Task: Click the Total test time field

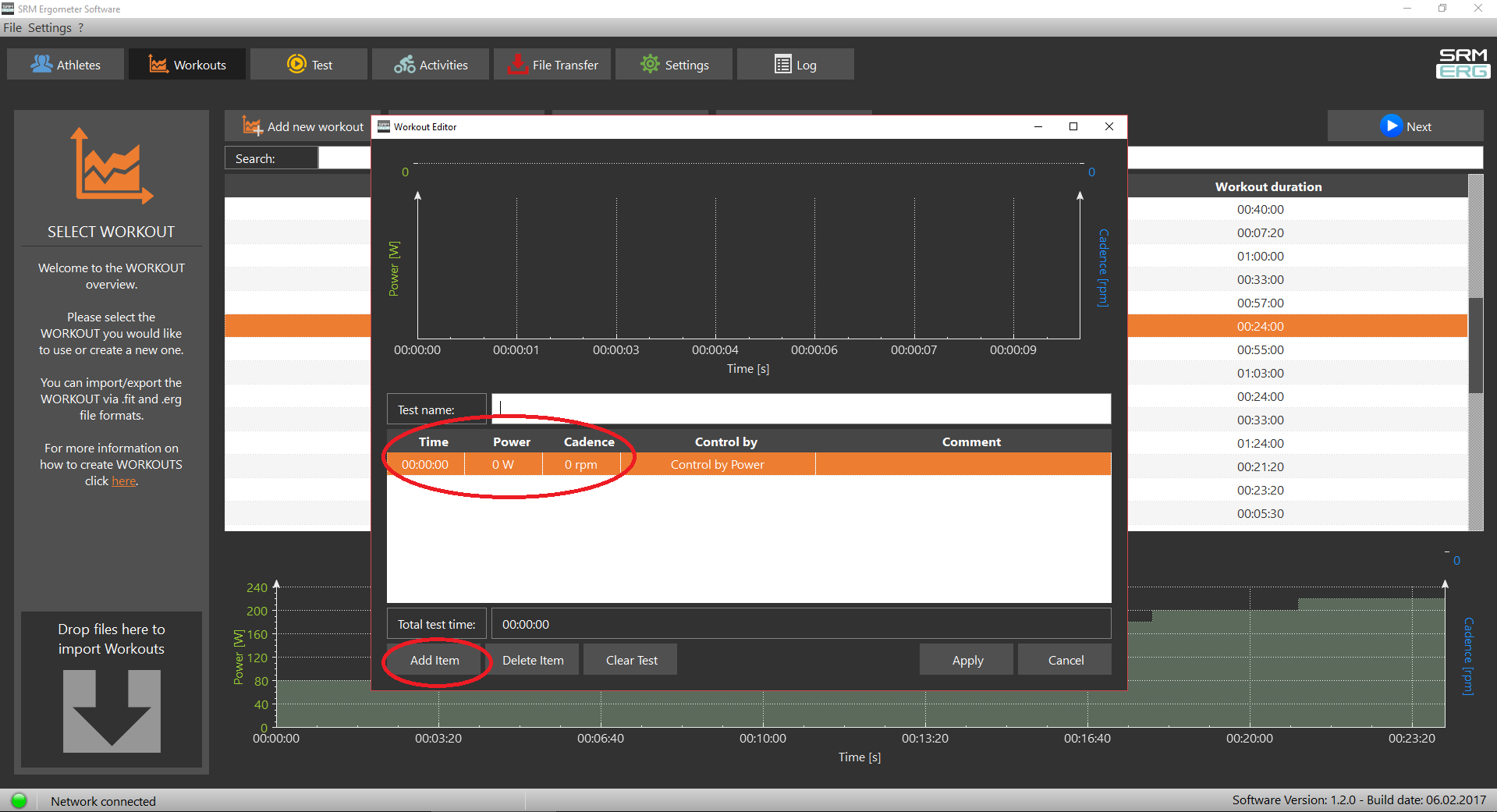Action: coord(801,624)
